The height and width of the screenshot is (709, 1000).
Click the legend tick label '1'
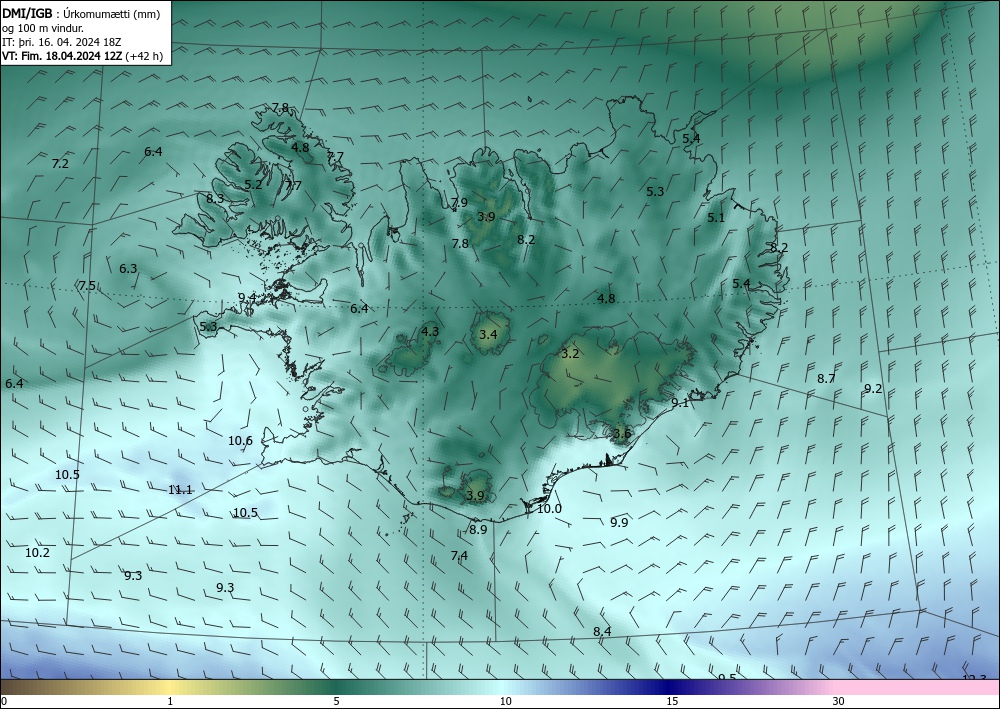(170, 701)
